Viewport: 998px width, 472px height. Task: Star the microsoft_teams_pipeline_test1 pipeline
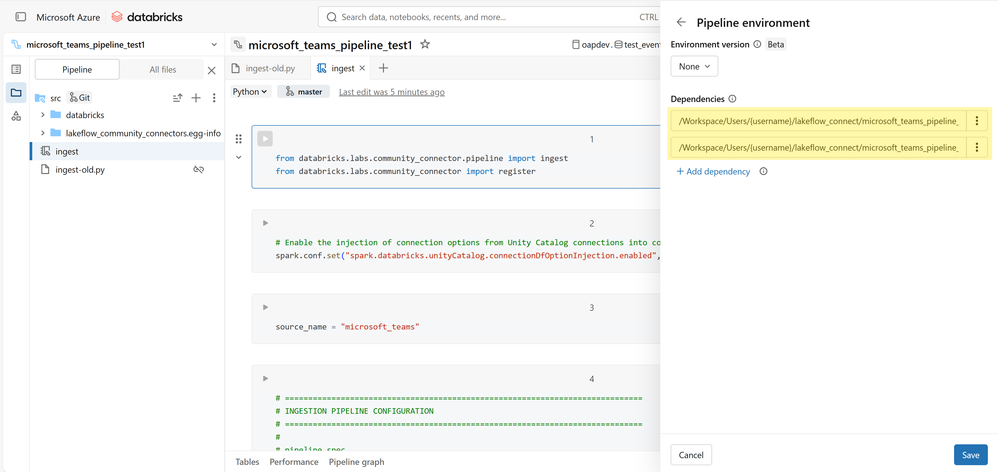[425, 45]
